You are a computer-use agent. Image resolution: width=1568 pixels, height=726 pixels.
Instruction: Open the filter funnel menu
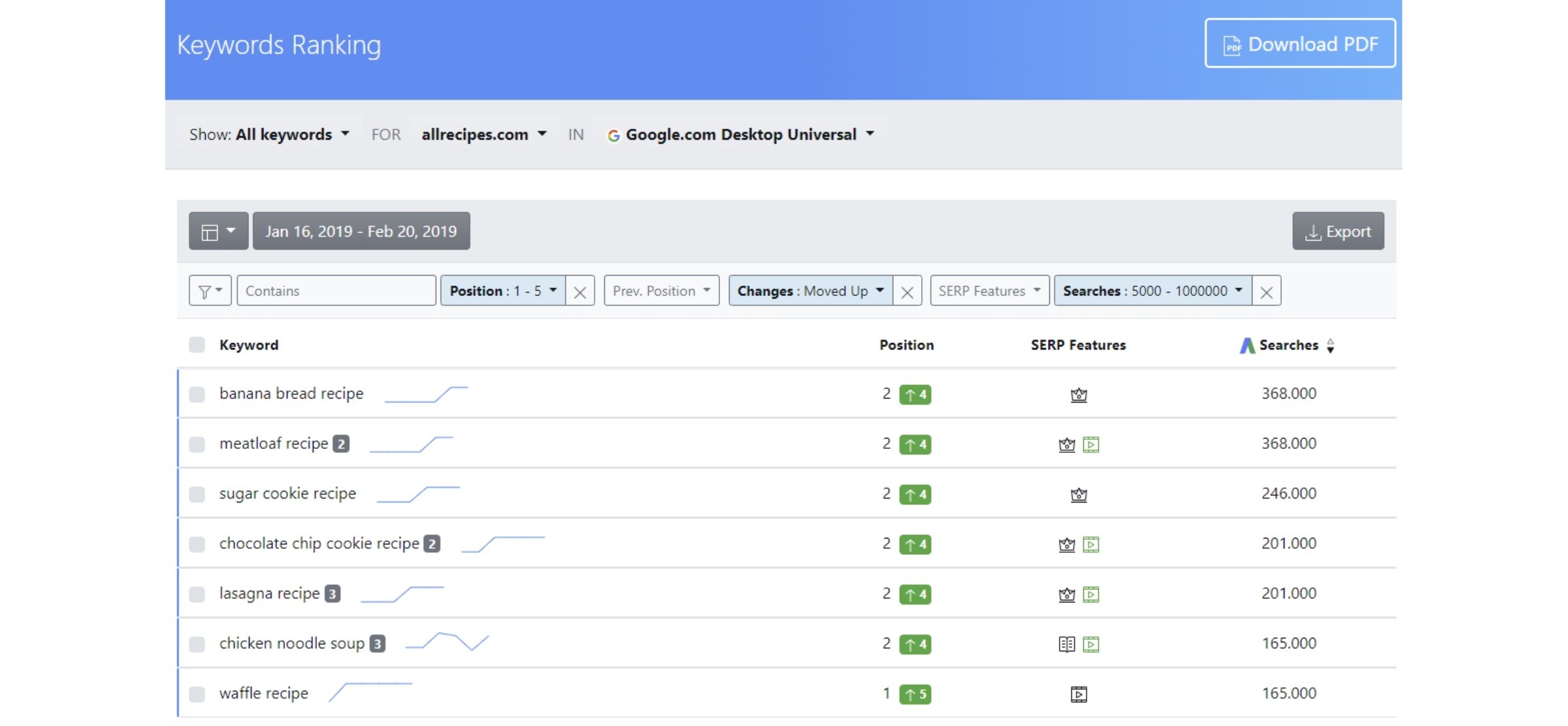[x=210, y=291]
